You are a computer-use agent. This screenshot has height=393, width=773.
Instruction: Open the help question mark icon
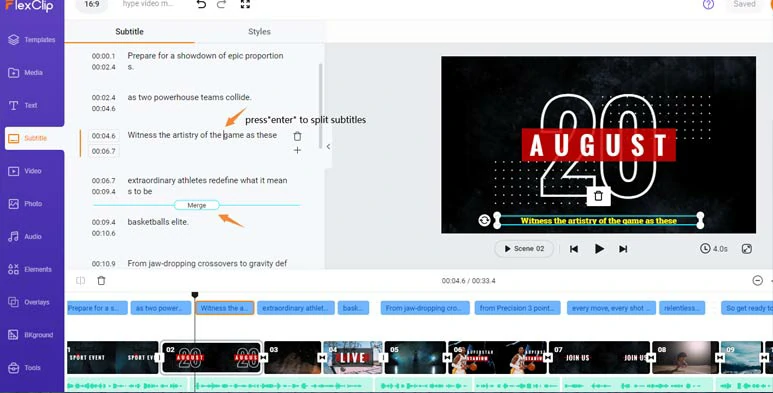click(x=708, y=4)
